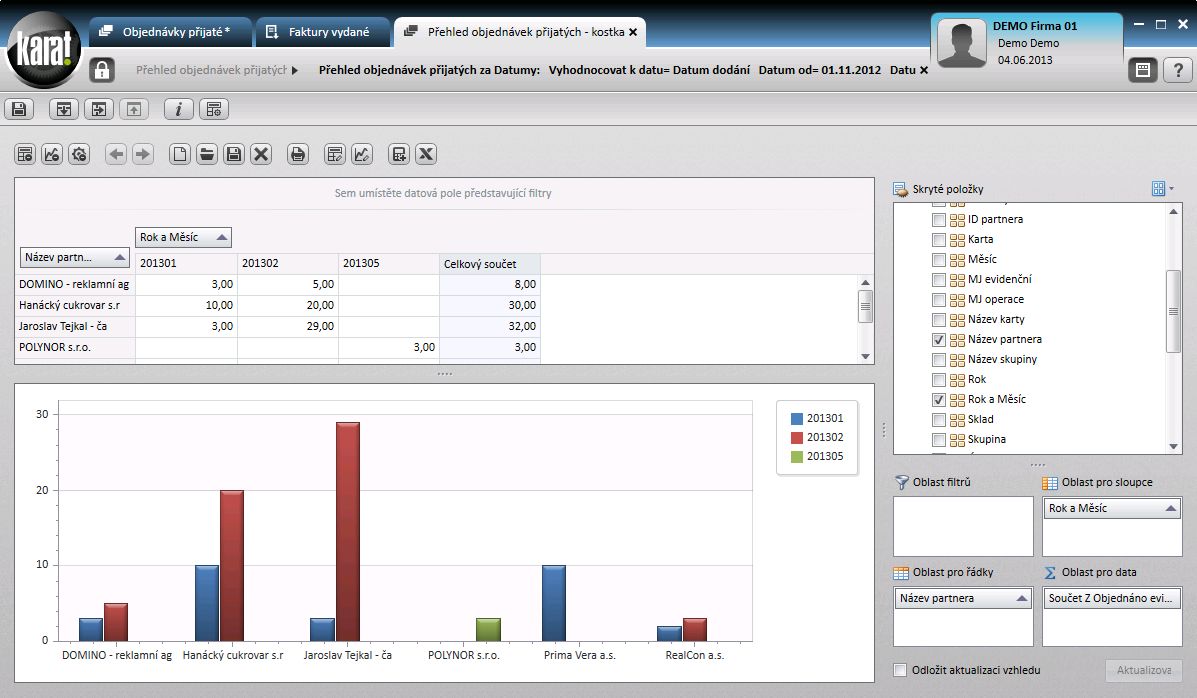1197x698 pixels.
Task: Export to Excel
Action: click(426, 154)
